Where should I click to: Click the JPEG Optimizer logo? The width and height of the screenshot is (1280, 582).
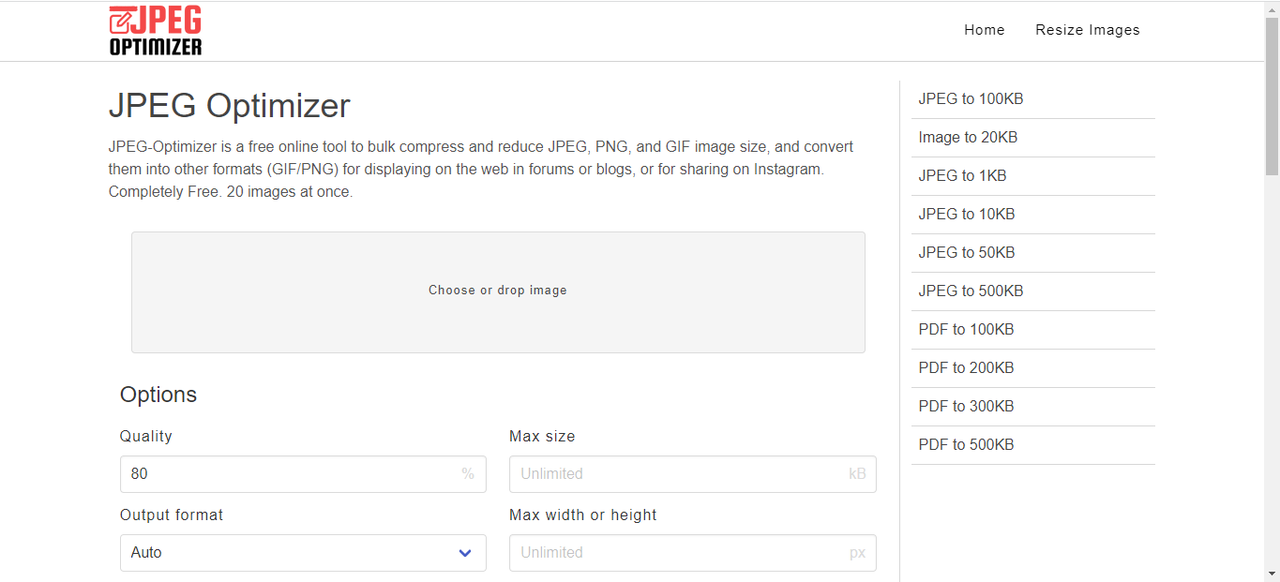pos(155,30)
